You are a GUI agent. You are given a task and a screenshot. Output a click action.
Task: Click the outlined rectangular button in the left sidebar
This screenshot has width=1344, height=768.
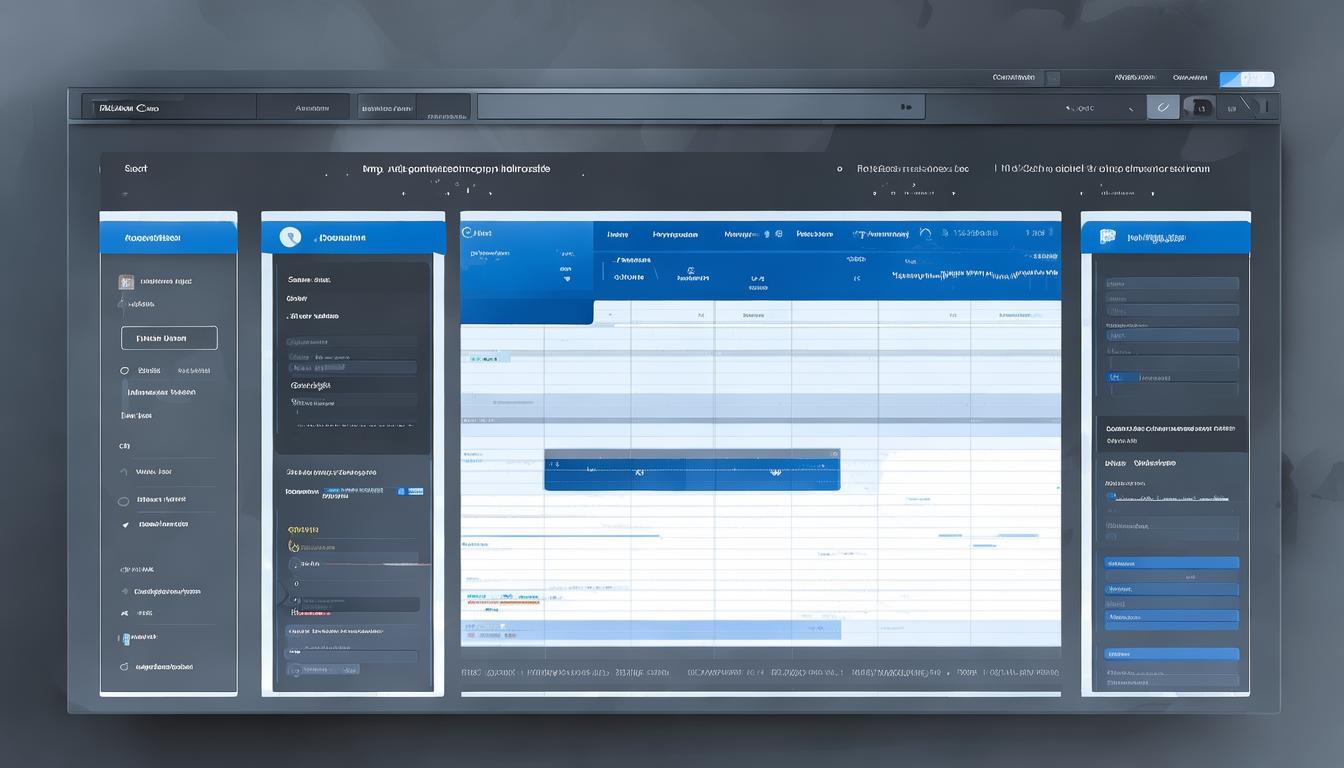169,338
